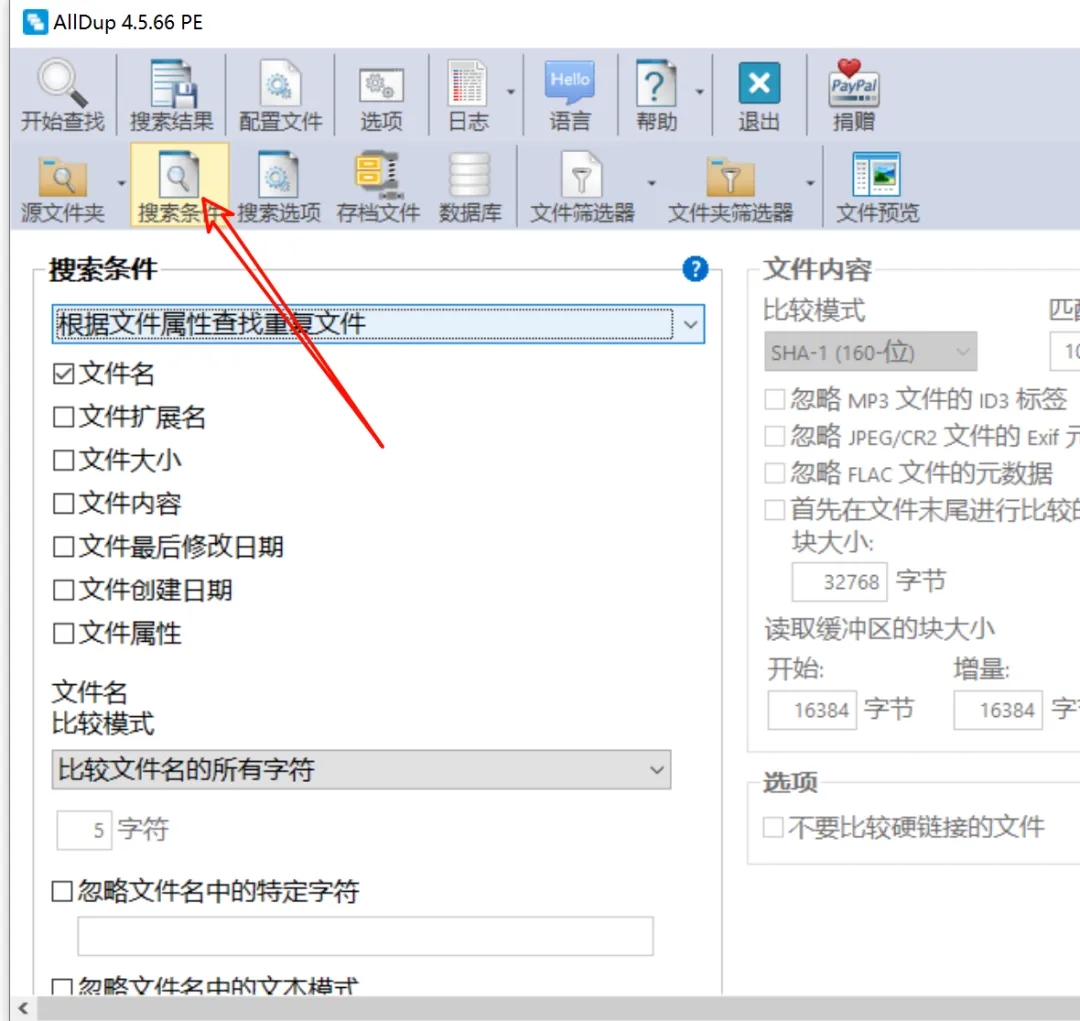Screen dimensions: 1080x1021
Task: Click the horizontal scrollbar left arrow
Action: pyautogui.click(x=23, y=1008)
